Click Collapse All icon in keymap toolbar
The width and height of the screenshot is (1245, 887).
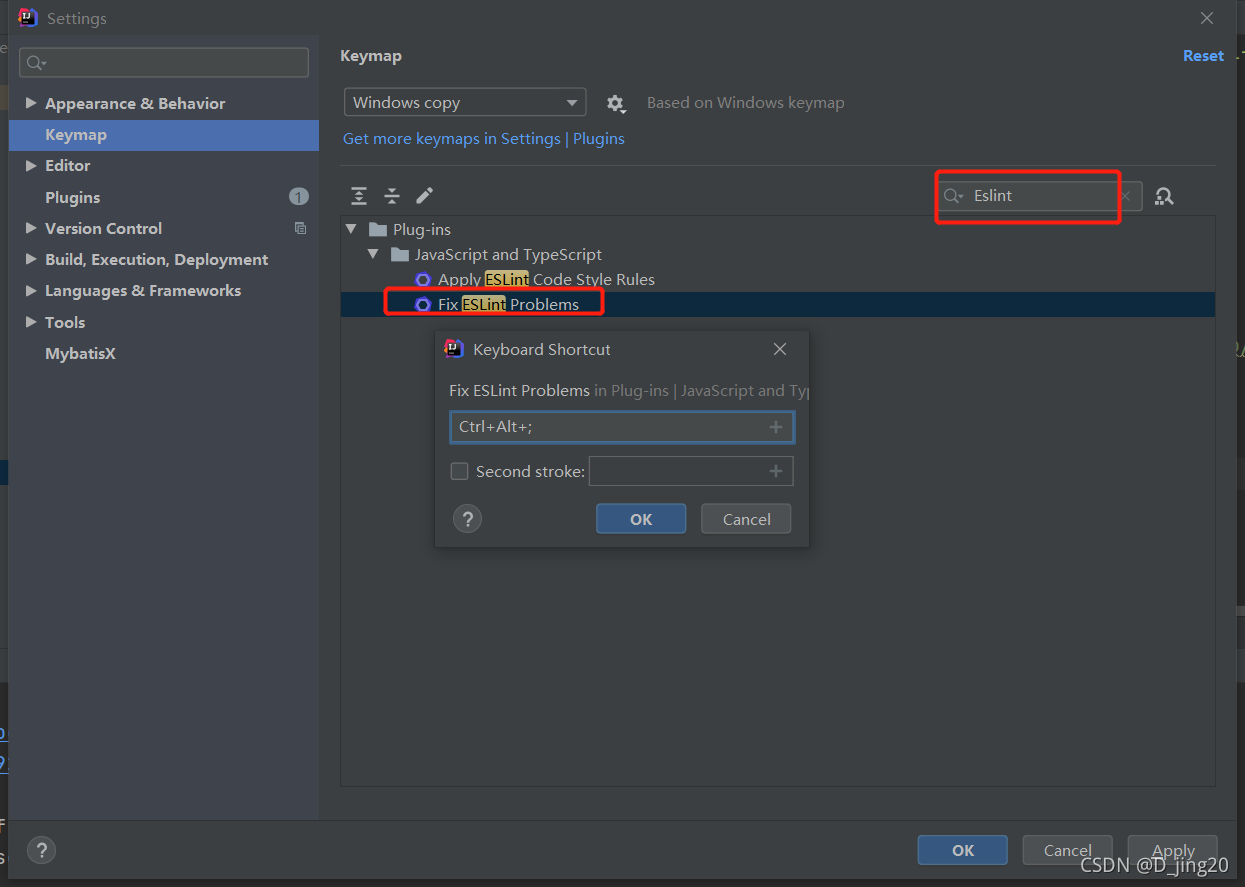[392, 196]
